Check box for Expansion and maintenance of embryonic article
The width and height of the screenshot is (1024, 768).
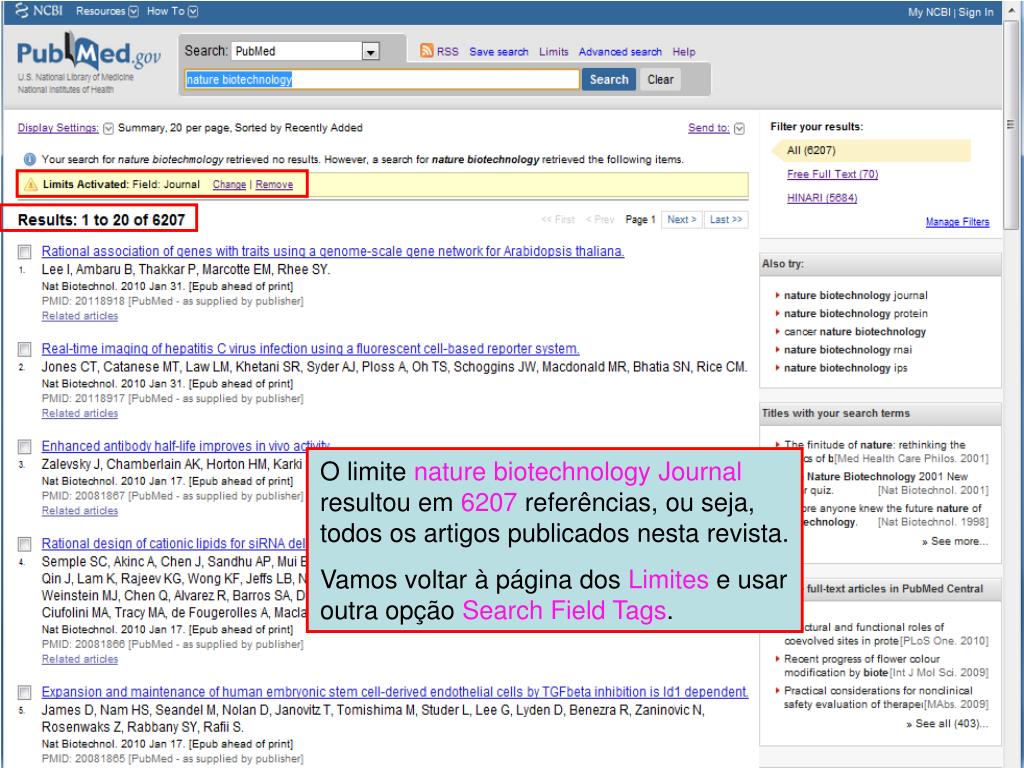point(25,692)
